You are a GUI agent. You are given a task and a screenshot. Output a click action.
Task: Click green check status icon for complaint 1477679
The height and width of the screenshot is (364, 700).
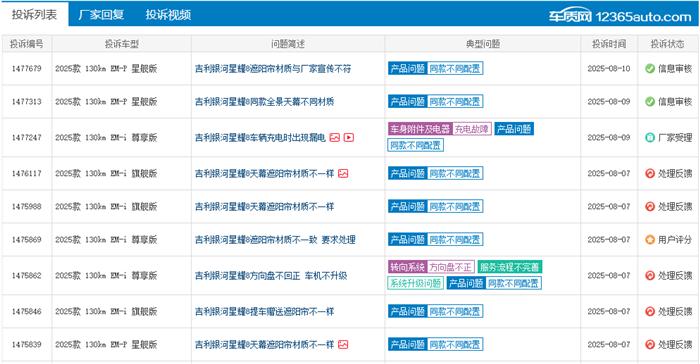pos(650,68)
